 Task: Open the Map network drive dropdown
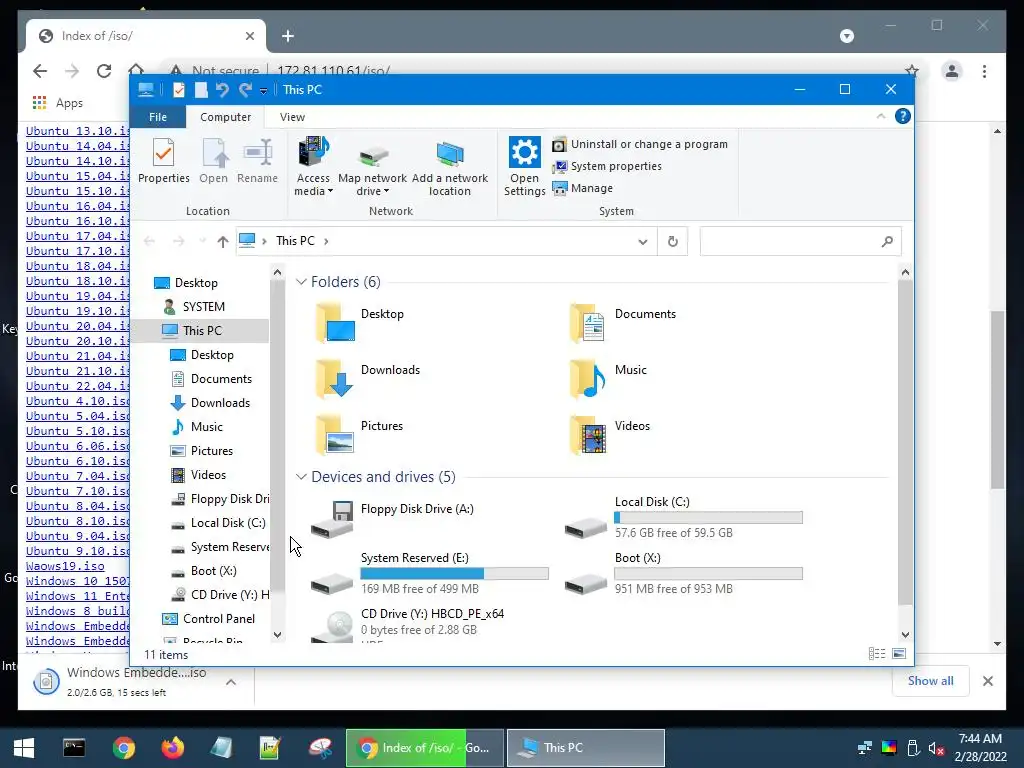[372, 167]
